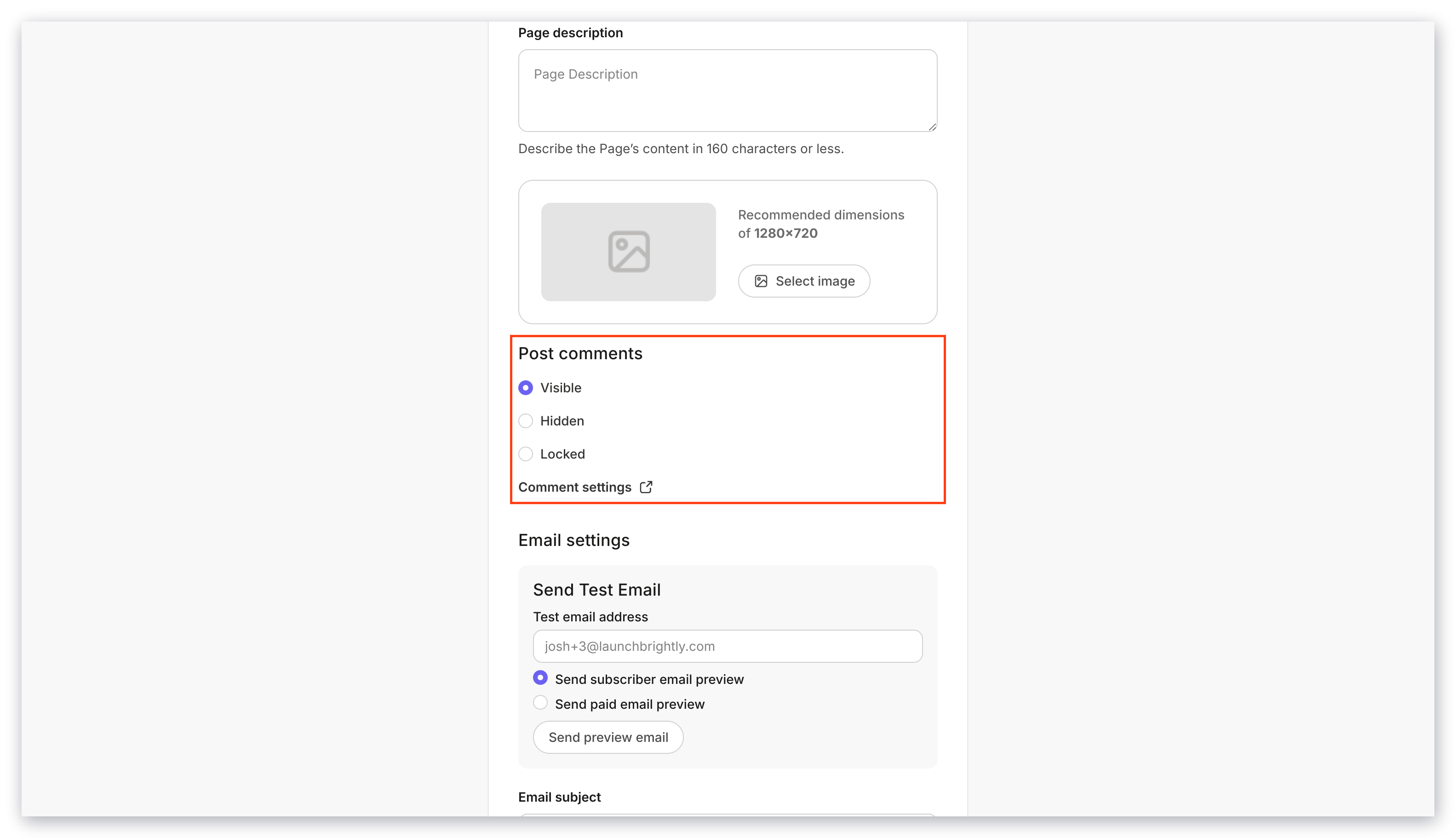
Task: Click the external link icon beside Comment settings
Action: (646, 487)
